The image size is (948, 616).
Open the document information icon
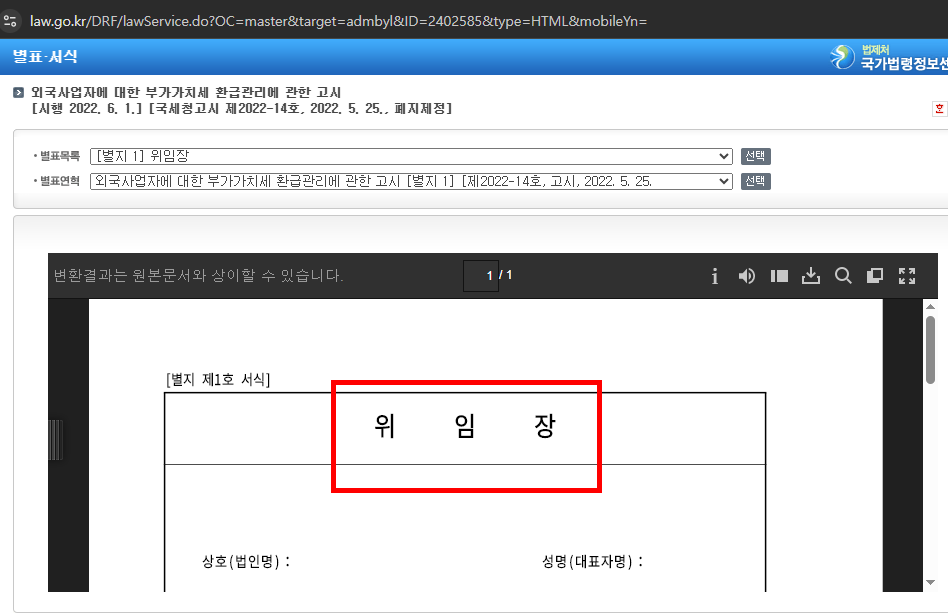(x=715, y=276)
